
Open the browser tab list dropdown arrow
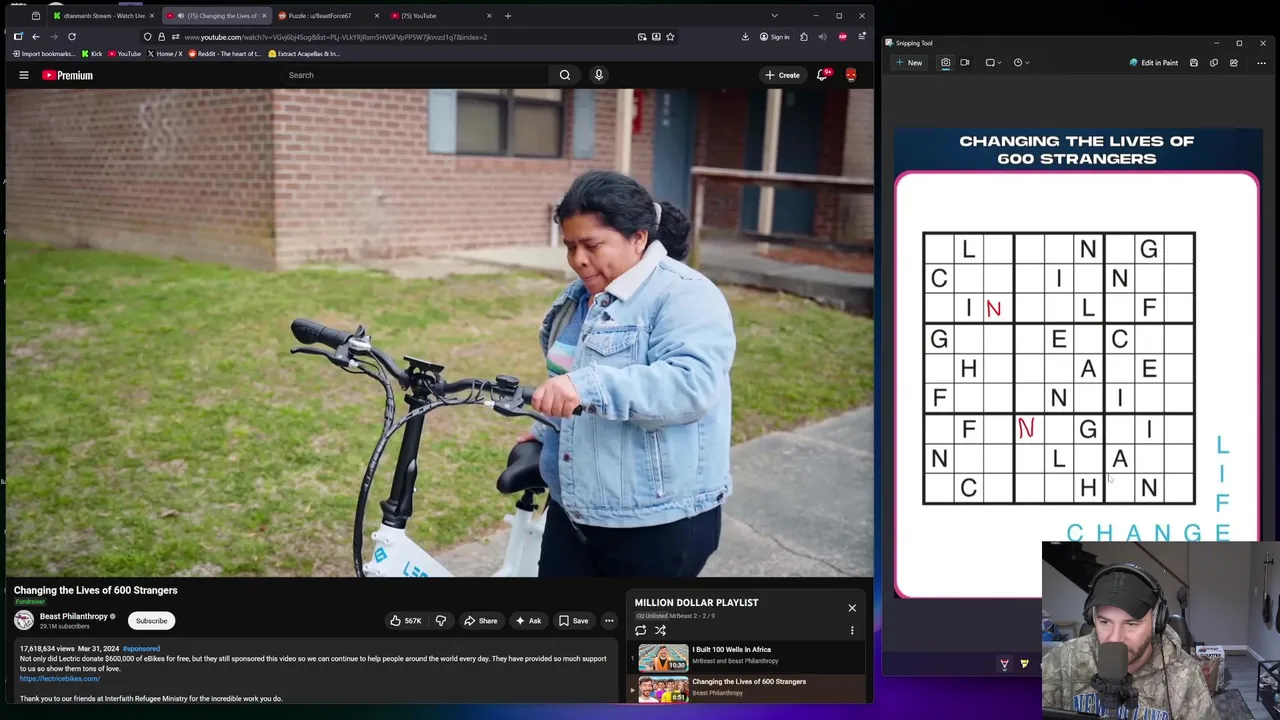[774, 16]
